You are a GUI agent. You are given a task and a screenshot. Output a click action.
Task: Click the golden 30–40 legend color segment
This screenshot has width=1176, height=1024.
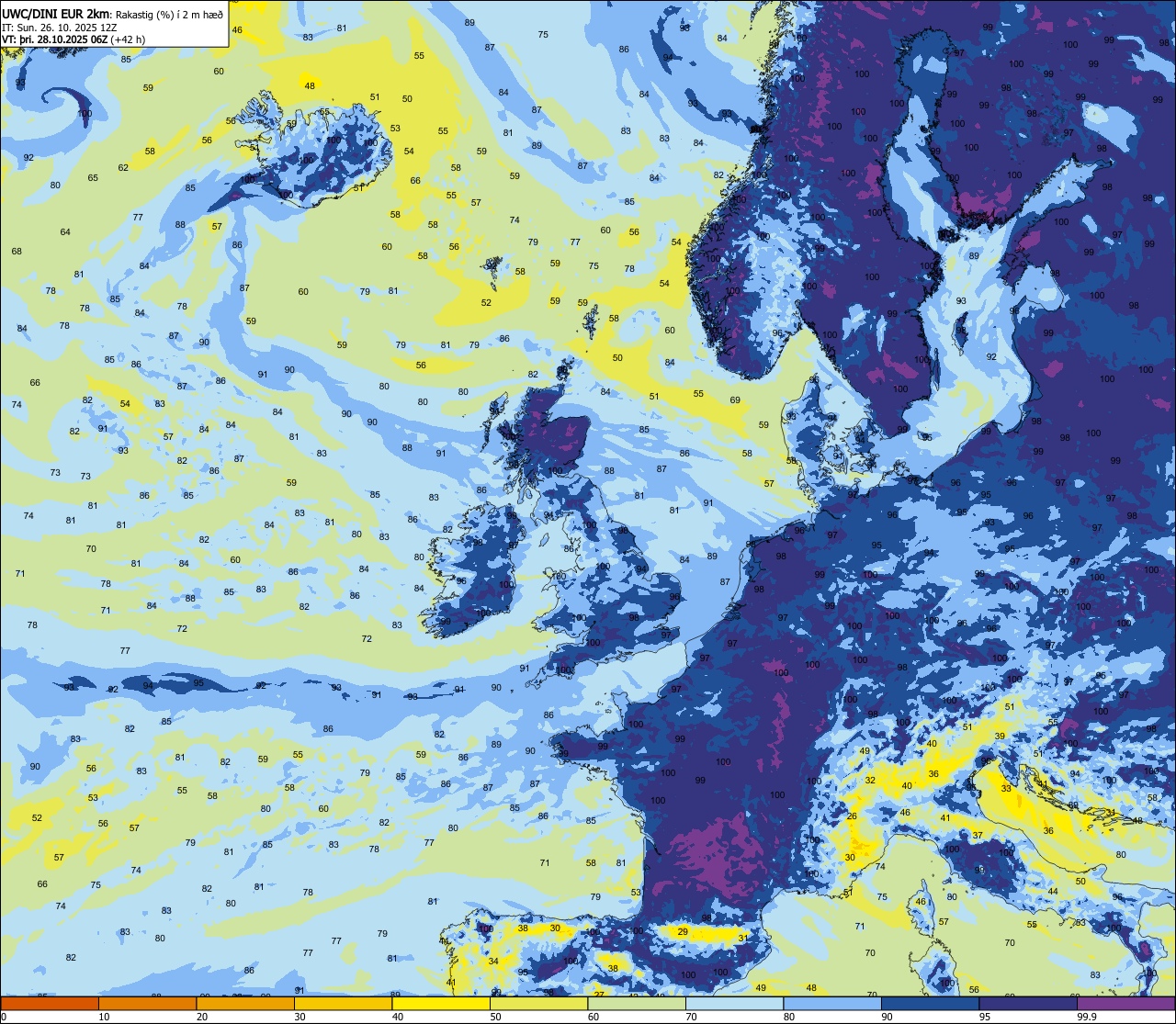(343, 1003)
